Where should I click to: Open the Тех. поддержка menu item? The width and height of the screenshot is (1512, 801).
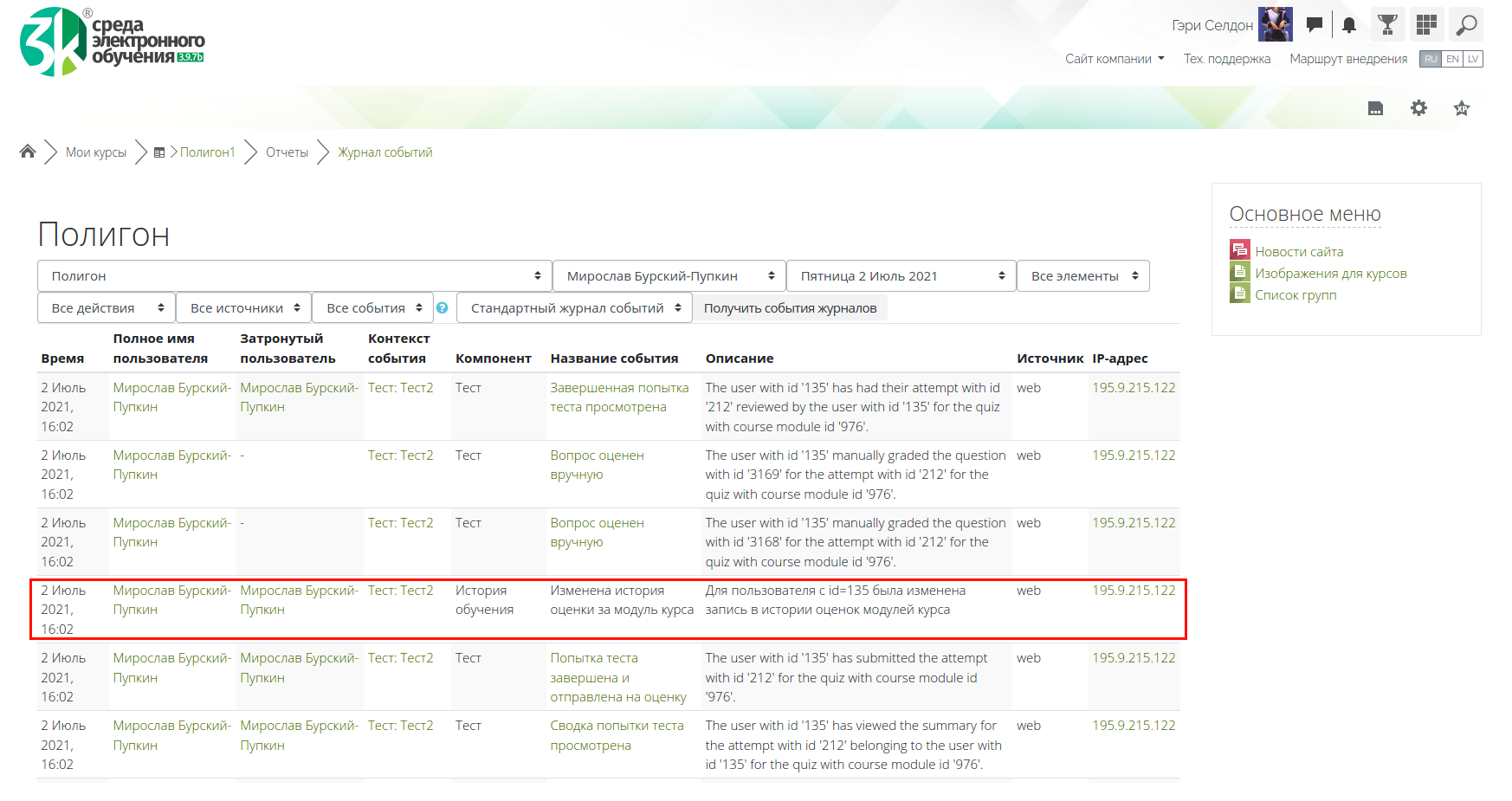pos(1226,59)
